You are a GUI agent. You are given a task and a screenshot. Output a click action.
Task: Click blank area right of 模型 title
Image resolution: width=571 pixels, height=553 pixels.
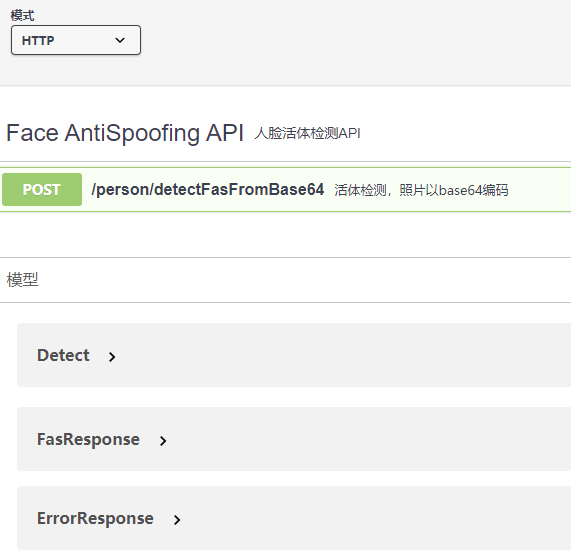pyautogui.click(x=302, y=280)
